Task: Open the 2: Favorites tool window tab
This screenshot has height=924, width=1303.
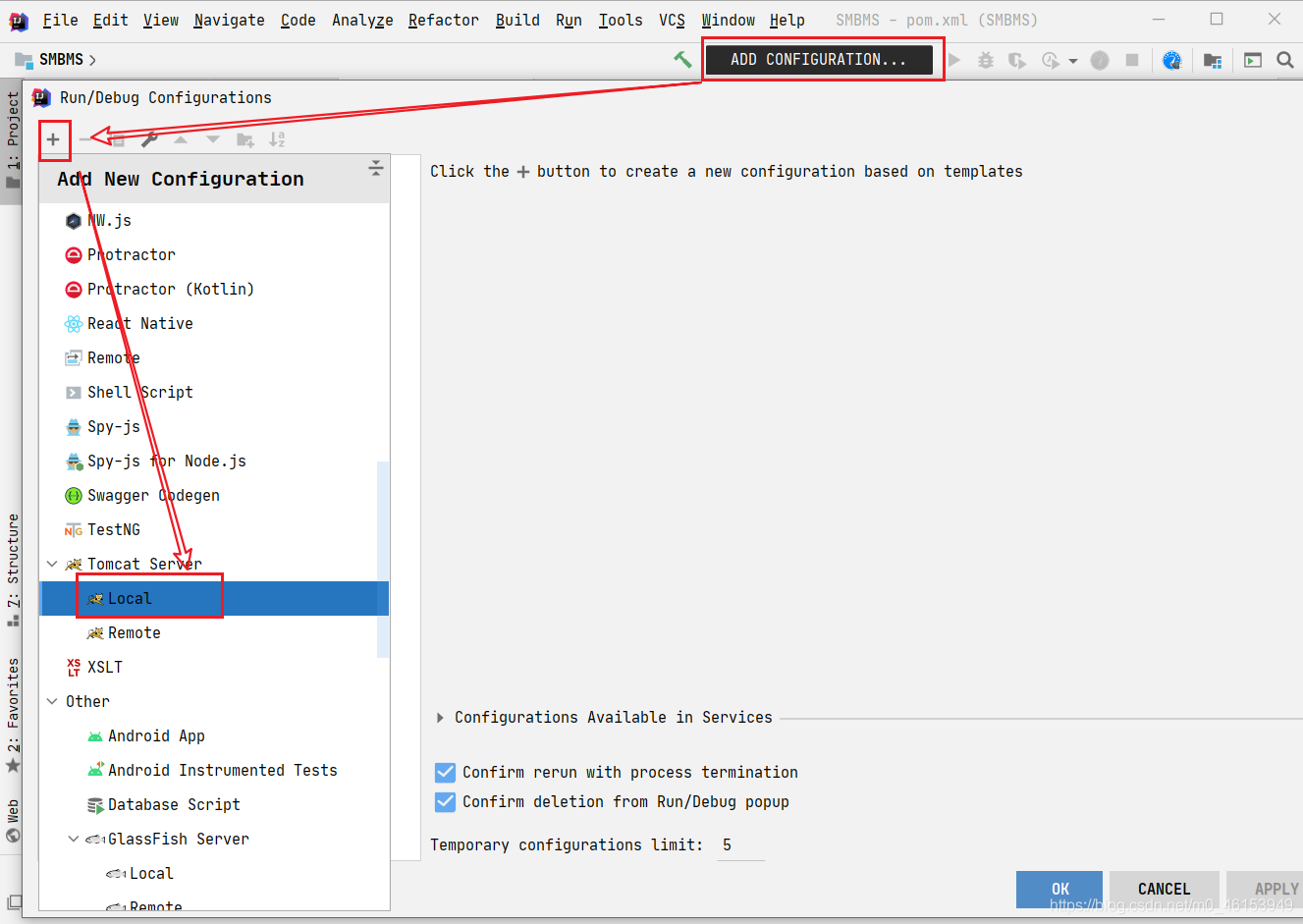Action: [13, 715]
